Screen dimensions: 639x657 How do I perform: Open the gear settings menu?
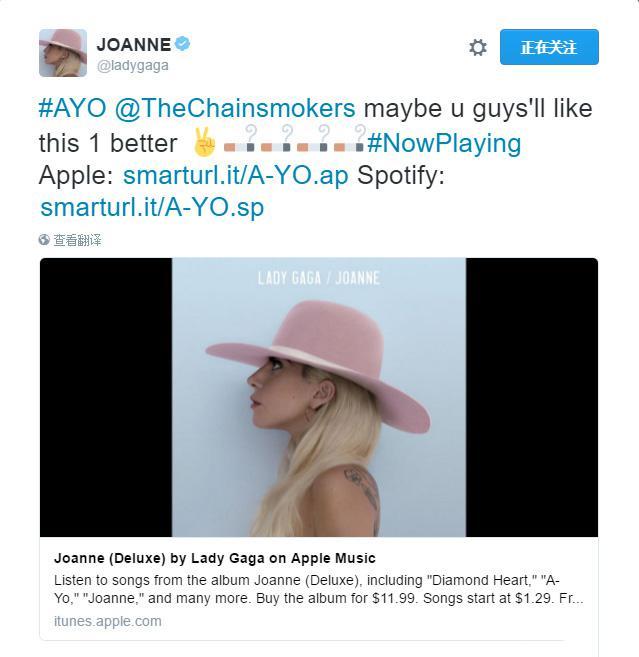pos(478,47)
